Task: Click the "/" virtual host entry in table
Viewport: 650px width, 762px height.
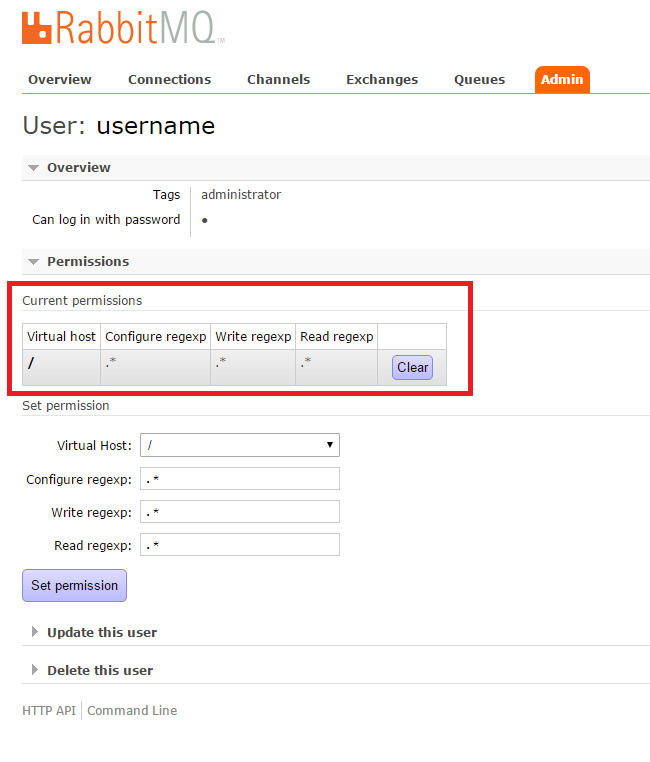Action: 31,364
